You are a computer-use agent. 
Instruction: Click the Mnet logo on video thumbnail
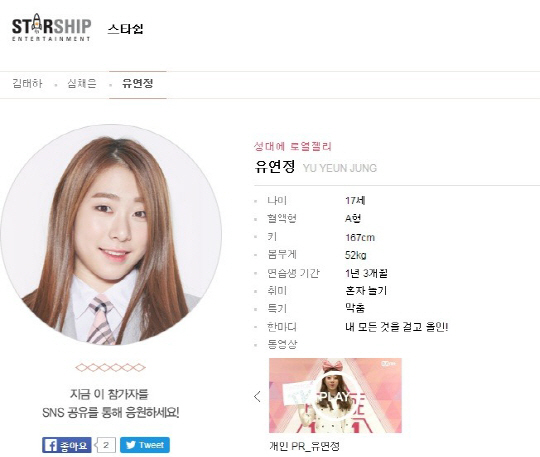(x=389, y=363)
